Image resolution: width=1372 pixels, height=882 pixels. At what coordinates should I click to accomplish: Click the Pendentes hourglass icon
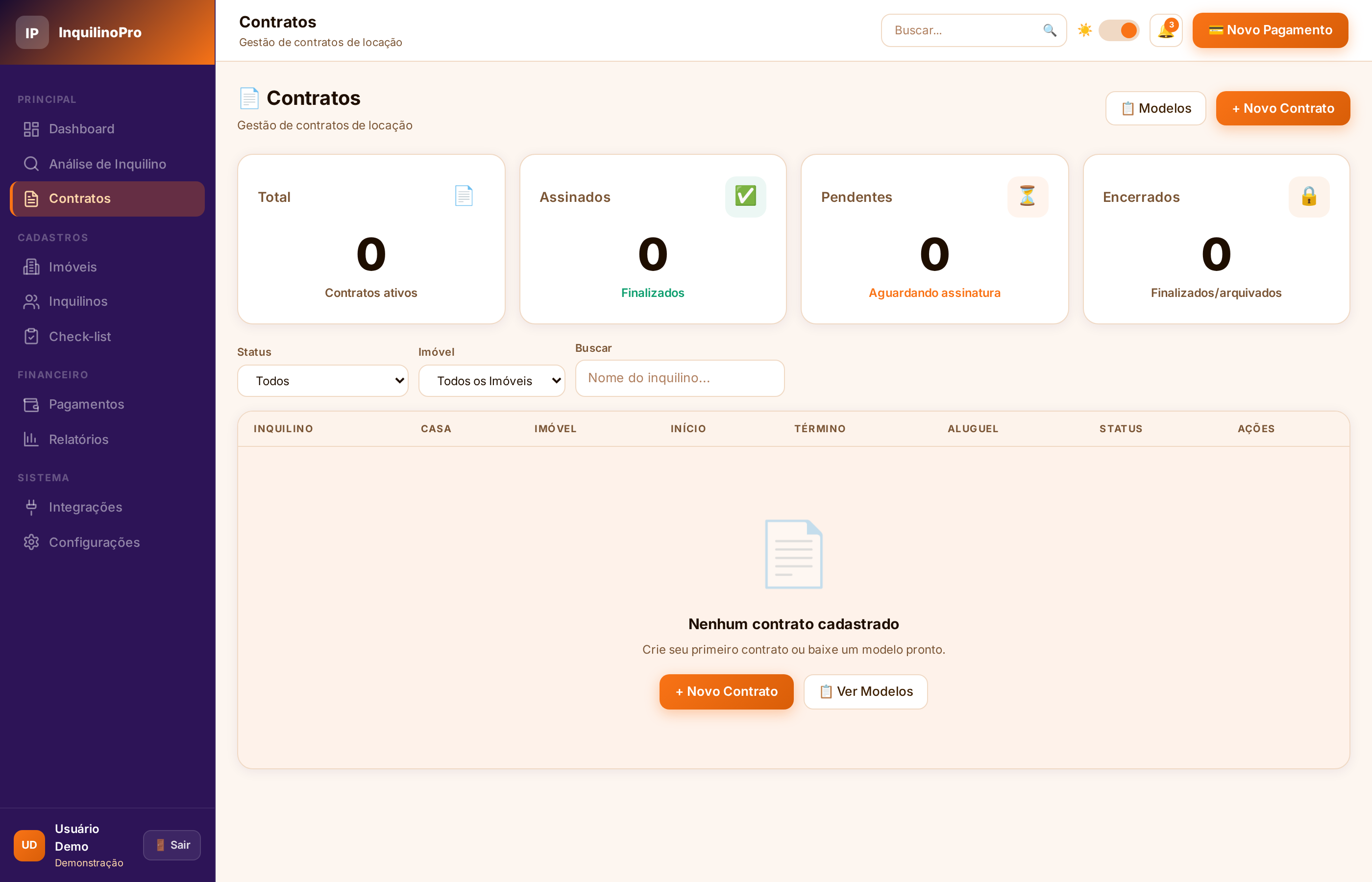[x=1027, y=196]
